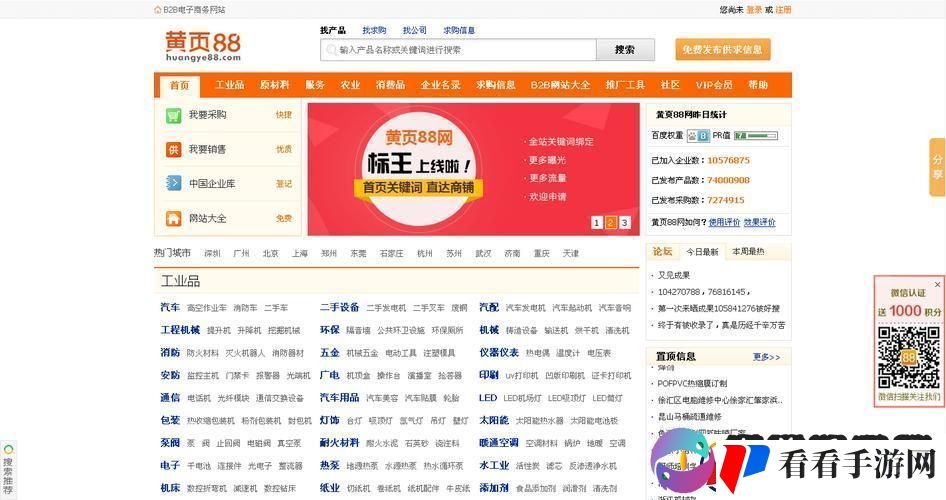The width and height of the screenshot is (946, 500).
Task: Select hot city 天津
Action: (571, 254)
